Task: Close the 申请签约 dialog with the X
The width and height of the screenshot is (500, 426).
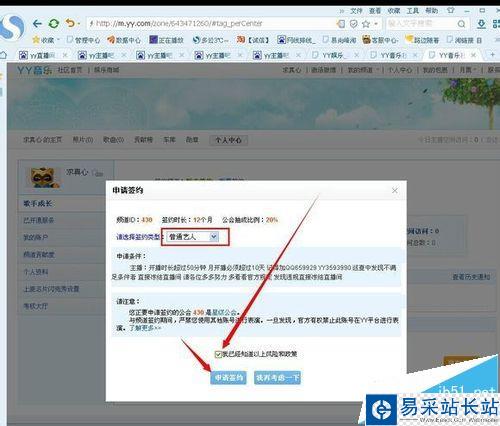Action: point(395,190)
